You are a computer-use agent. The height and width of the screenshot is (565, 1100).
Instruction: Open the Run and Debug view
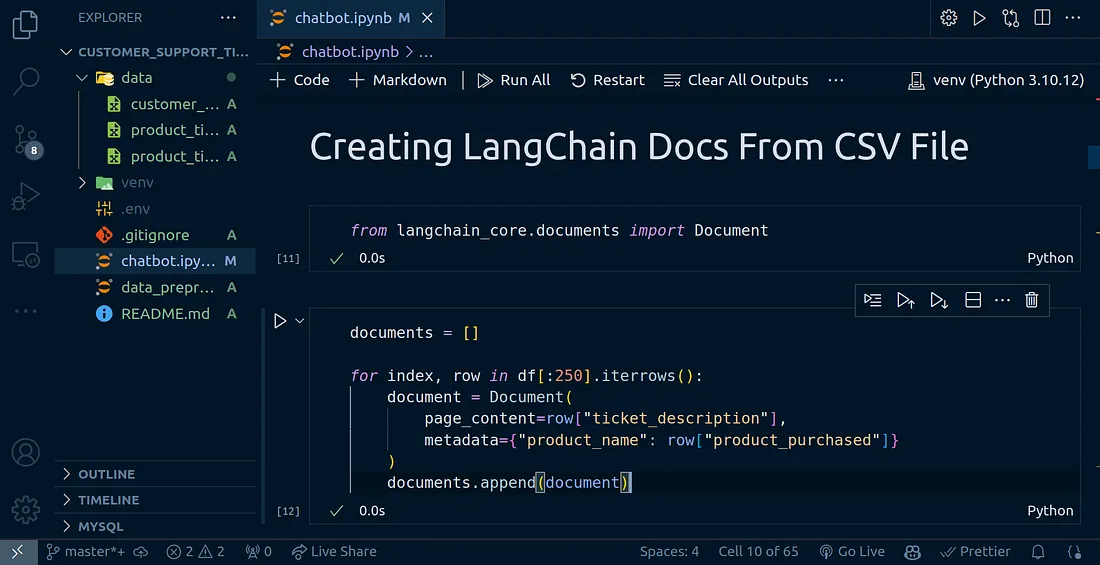[x=25, y=197]
